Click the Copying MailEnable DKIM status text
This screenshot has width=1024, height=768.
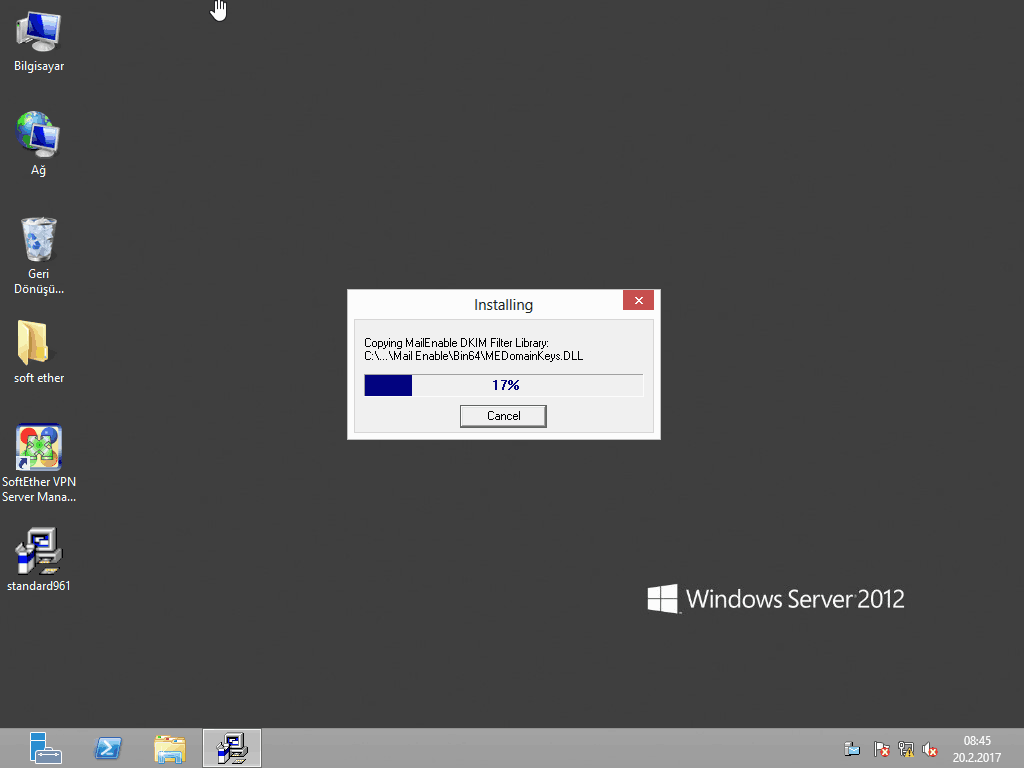[x=456, y=343]
